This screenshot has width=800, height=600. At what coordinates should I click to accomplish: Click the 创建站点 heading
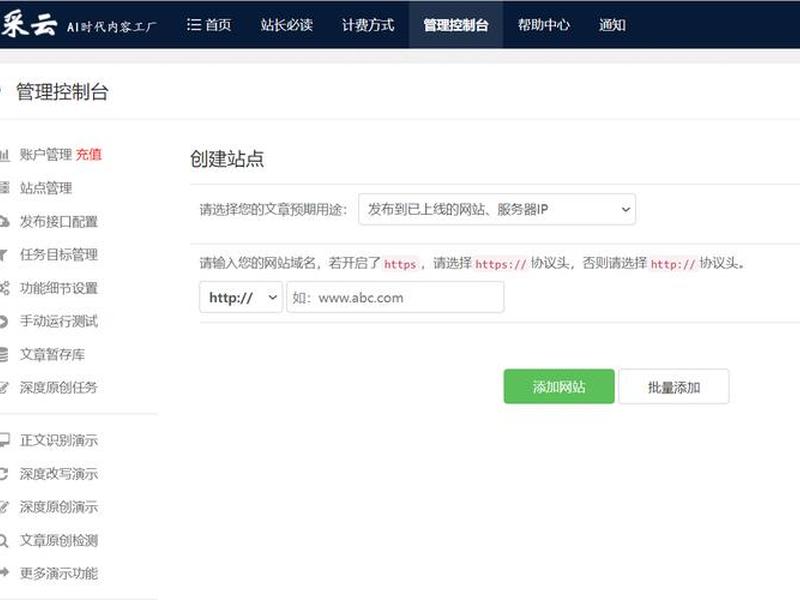(x=227, y=159)
